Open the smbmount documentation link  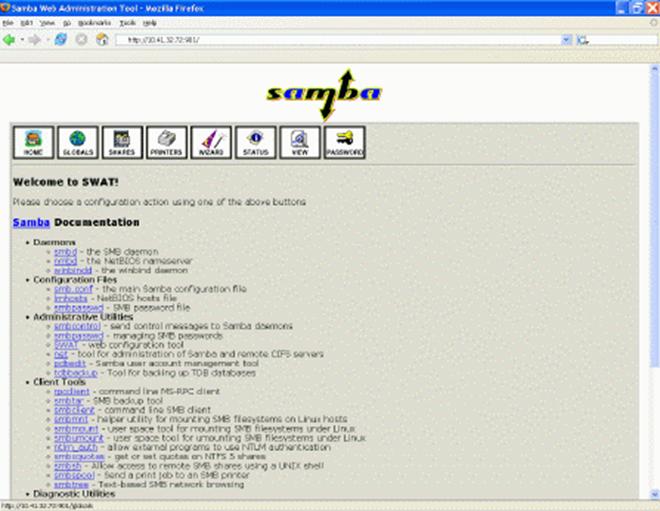click(76, 428)
